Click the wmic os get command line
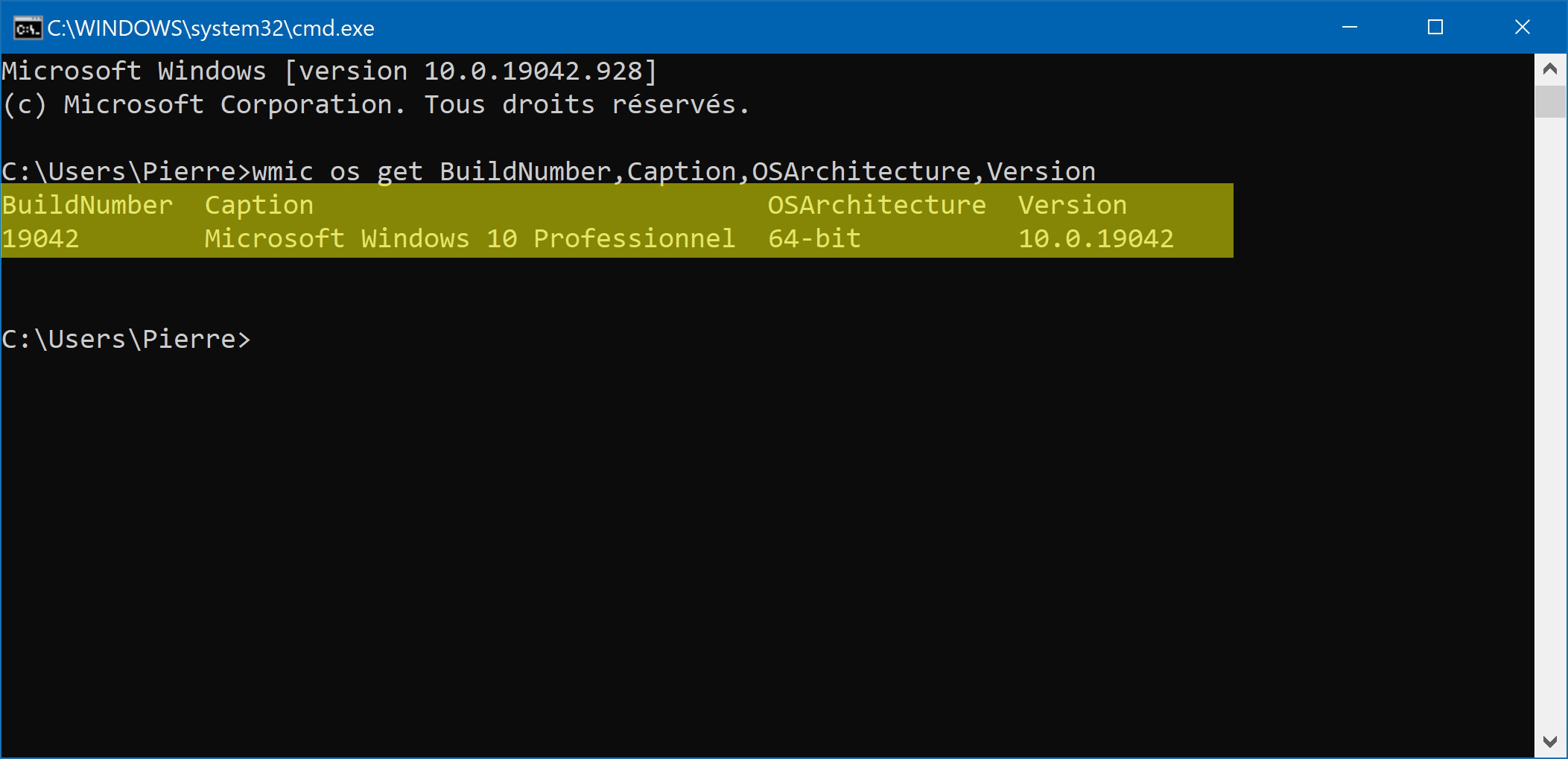The height and width of the screenshot is (759, 1568). pyautogui.click(x=549, y=172)
